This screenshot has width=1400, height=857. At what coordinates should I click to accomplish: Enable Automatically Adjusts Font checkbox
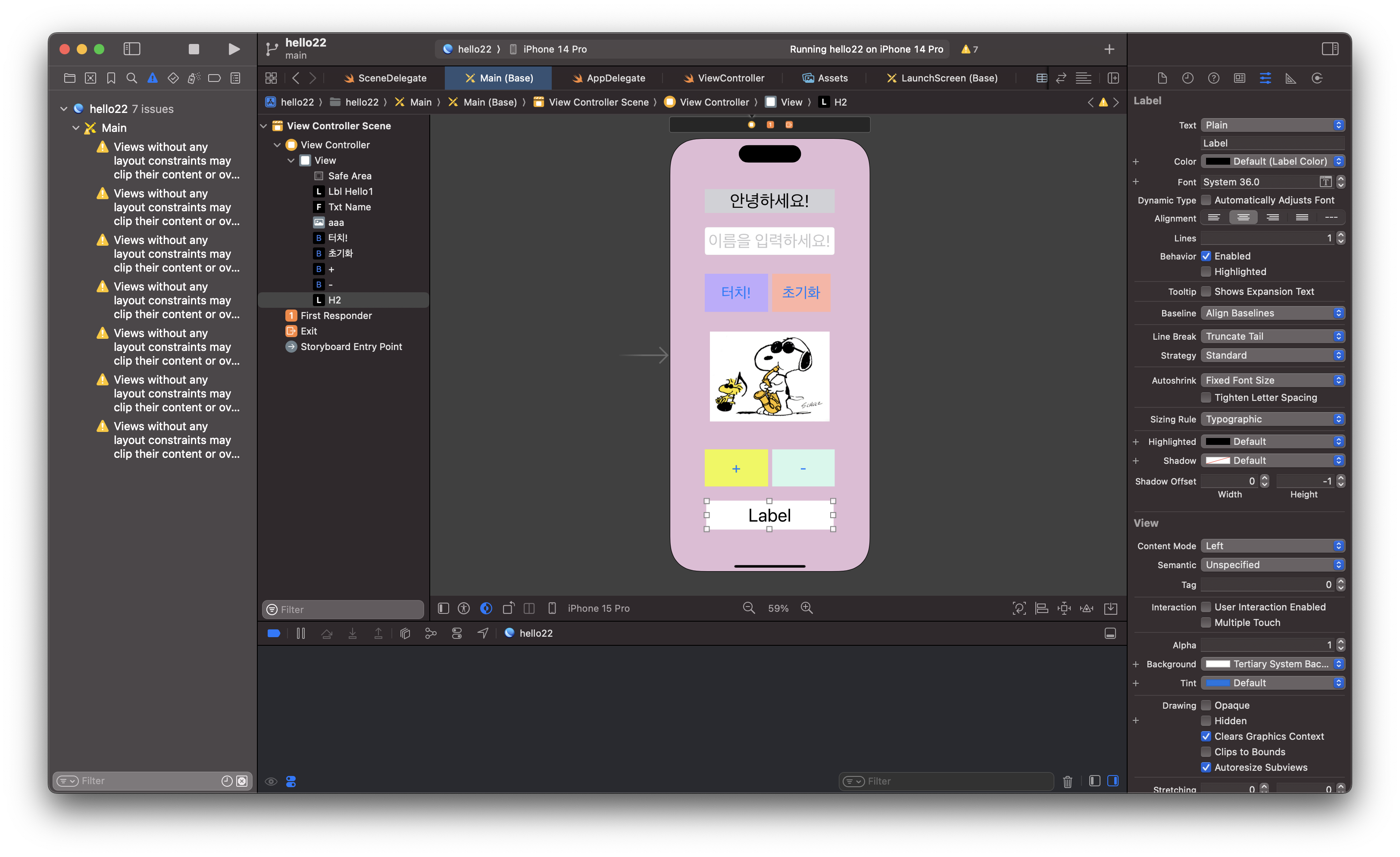coord(1206,200)
